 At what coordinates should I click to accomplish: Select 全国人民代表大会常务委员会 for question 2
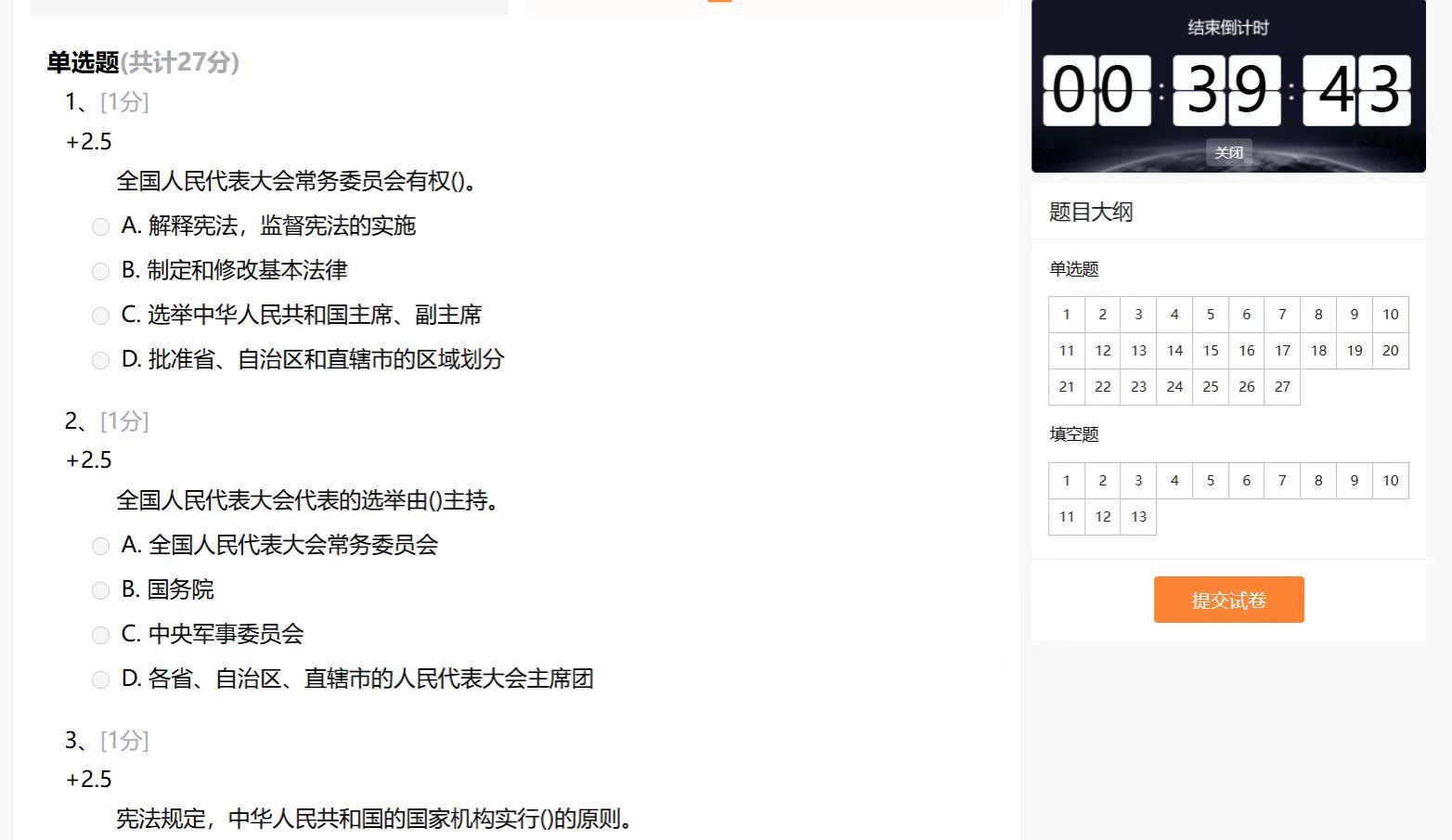pyautogui.click(x=100, y=546)
